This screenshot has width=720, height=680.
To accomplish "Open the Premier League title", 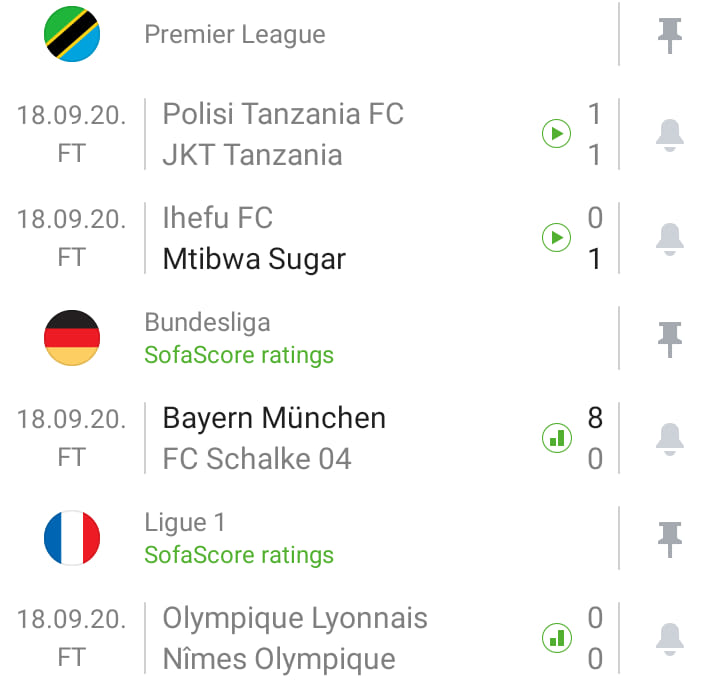I will pyautogui.click(x=235, y=34).
